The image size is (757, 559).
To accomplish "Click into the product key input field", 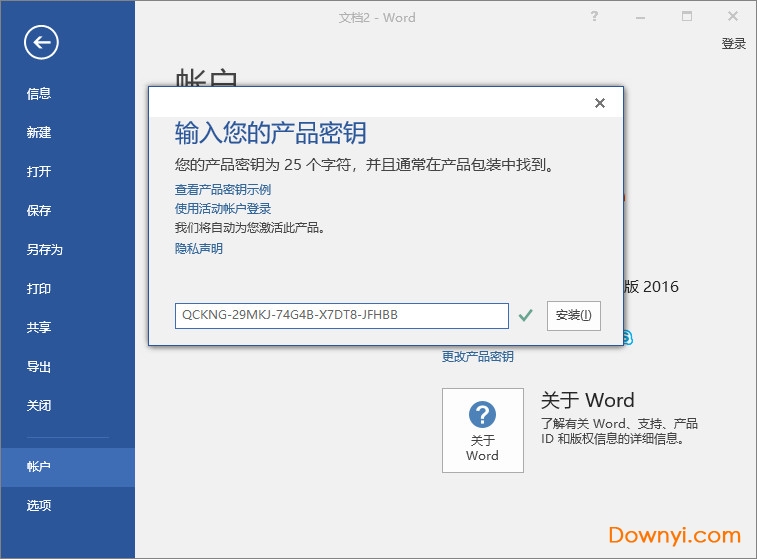I will (x=342, y=316).
